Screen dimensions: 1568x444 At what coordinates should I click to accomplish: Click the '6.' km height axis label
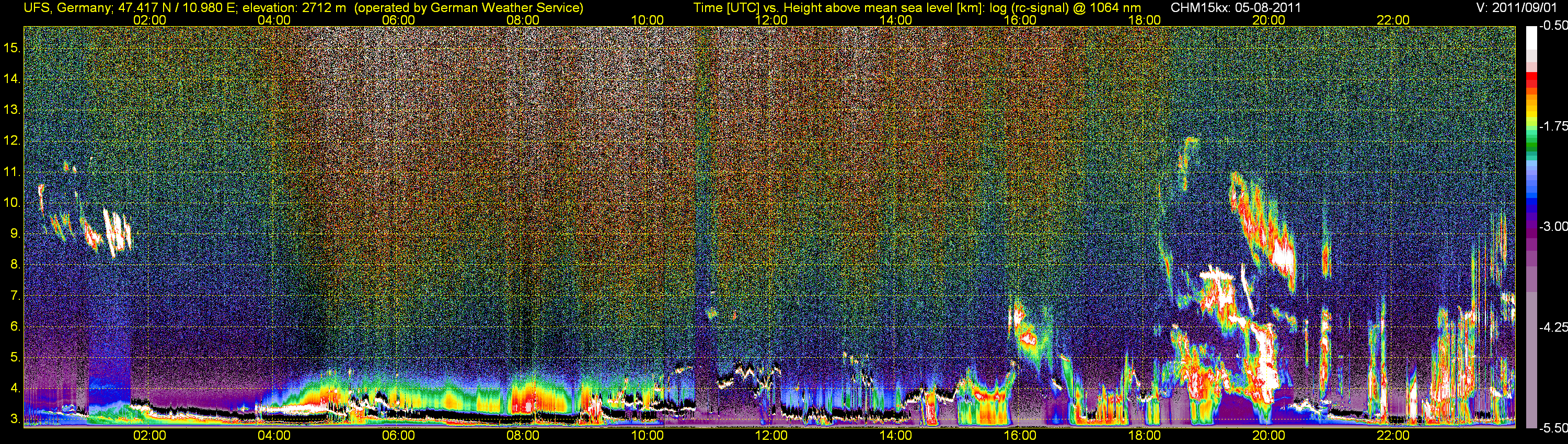coord(15,326)
